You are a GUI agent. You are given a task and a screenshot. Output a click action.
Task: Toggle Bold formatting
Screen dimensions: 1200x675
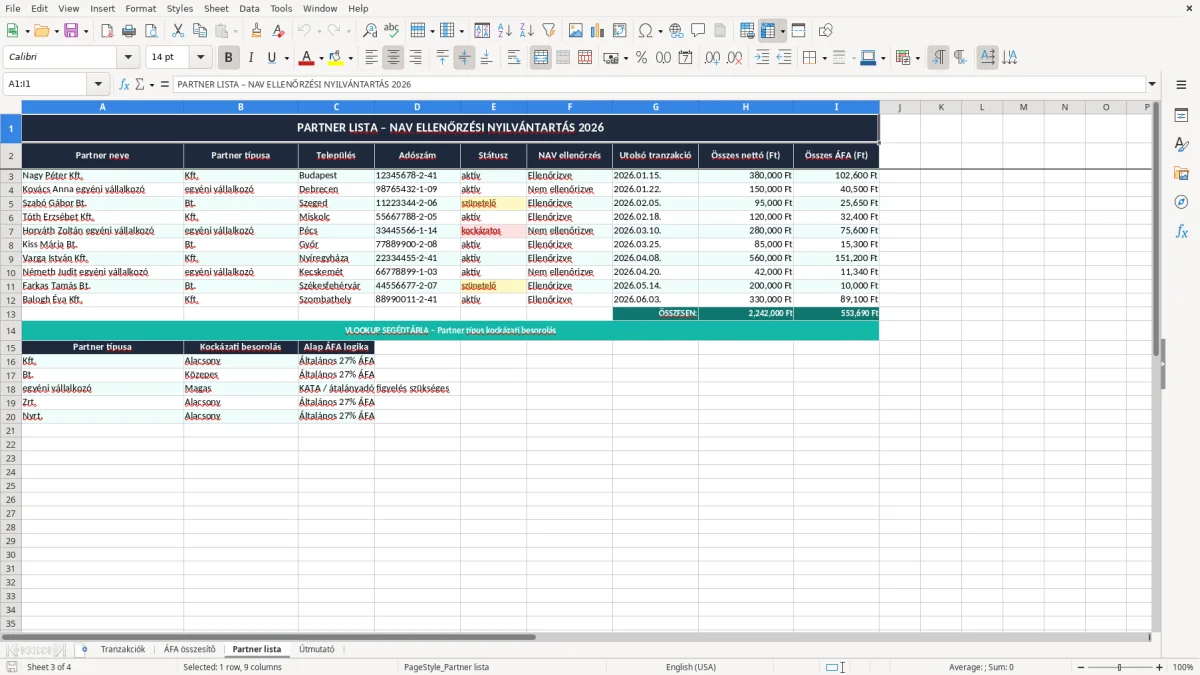click(228, 58)
